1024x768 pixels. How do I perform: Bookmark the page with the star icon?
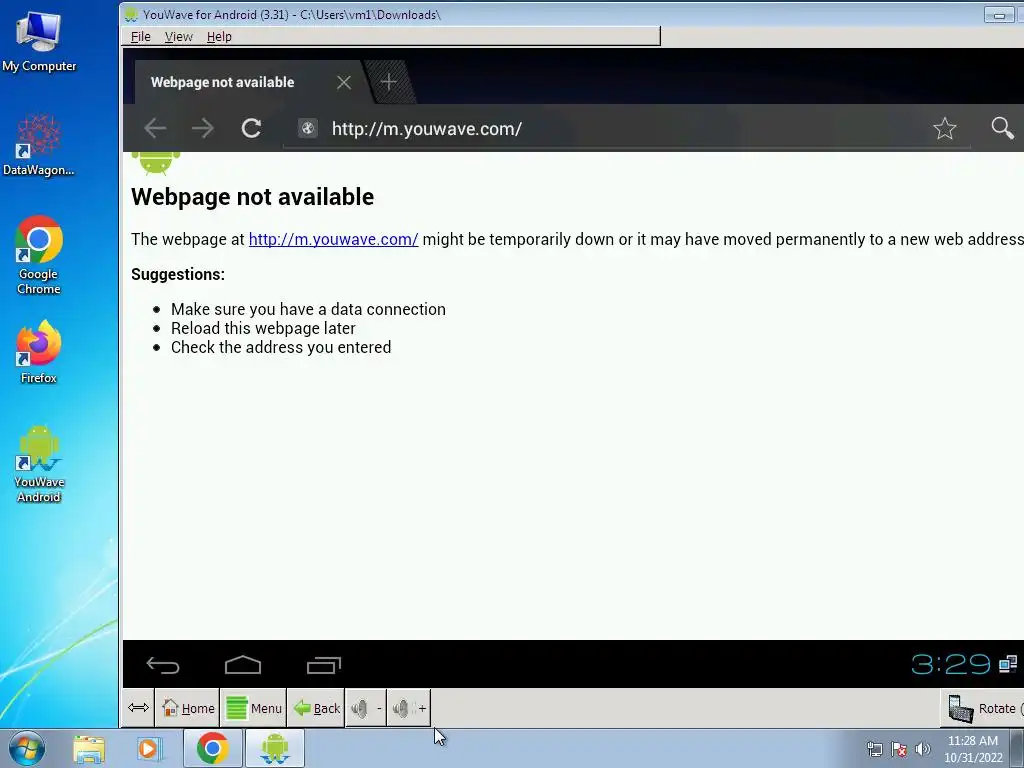coord(944,128)
